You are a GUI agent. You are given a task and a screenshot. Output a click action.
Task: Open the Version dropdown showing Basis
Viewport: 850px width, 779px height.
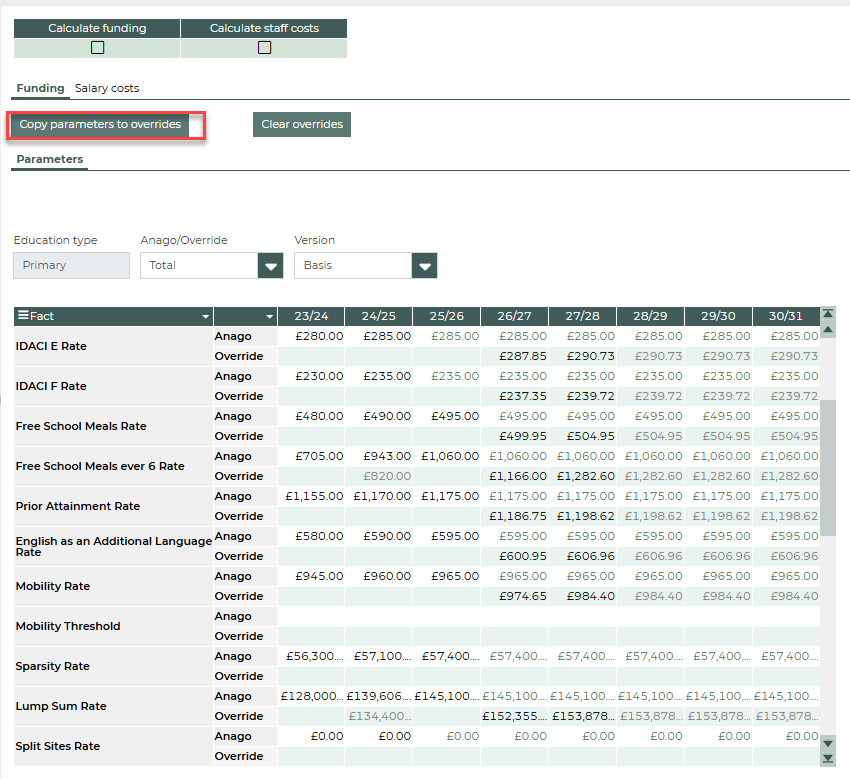(425, 265)
